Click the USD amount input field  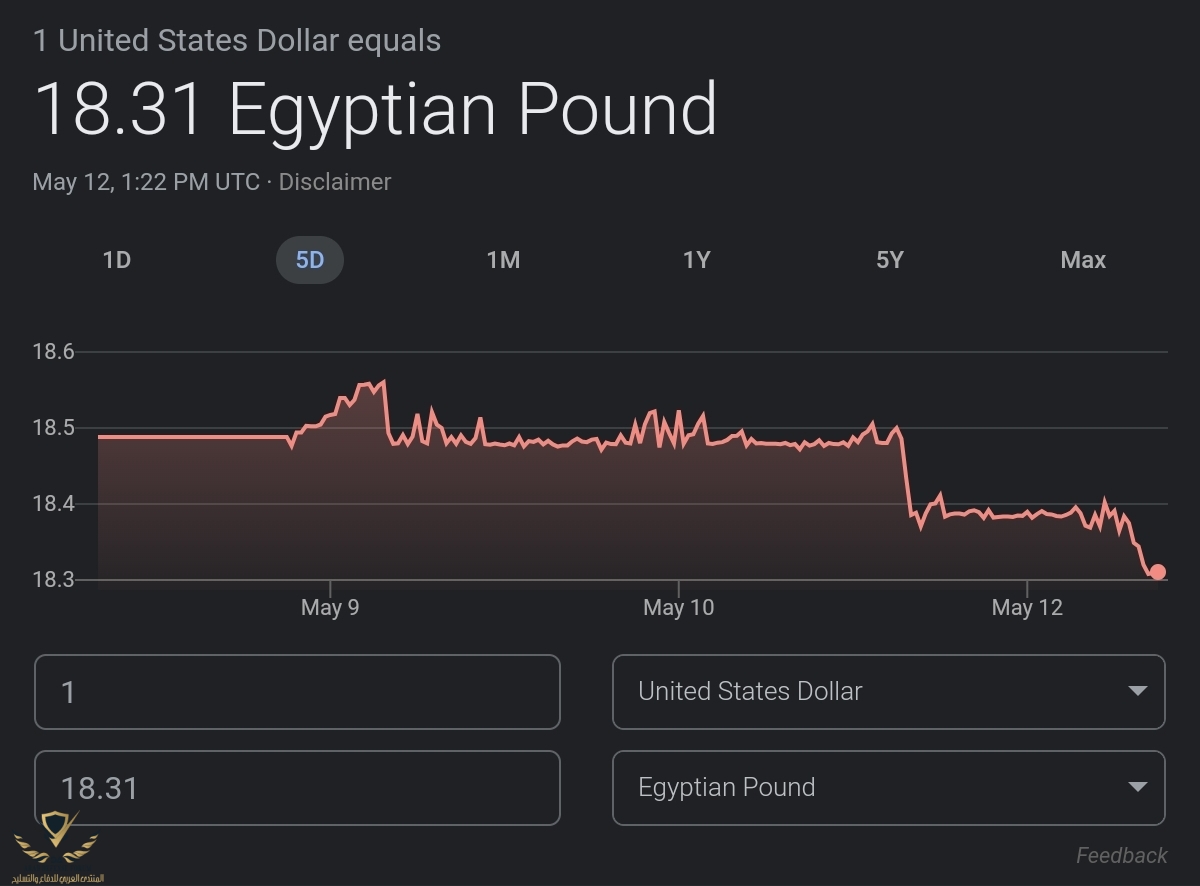[297, 692]
